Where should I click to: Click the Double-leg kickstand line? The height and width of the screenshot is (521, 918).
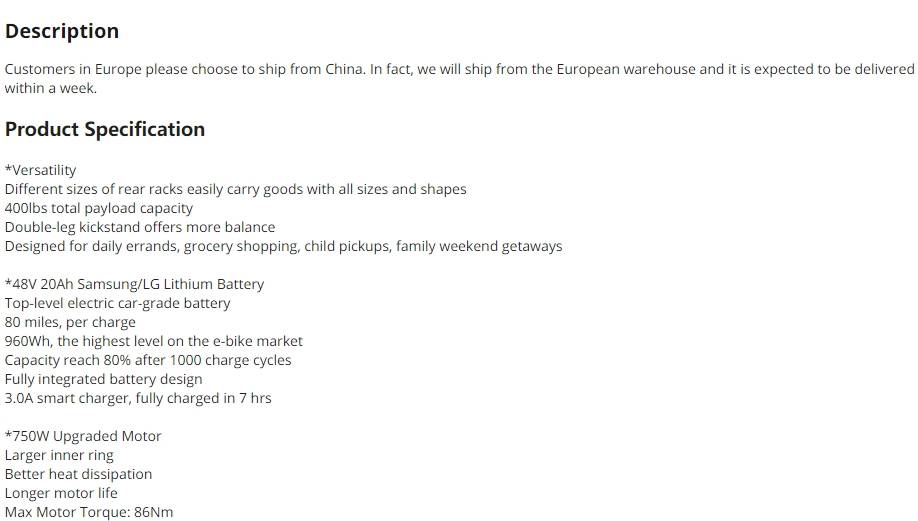click(140, 227)
